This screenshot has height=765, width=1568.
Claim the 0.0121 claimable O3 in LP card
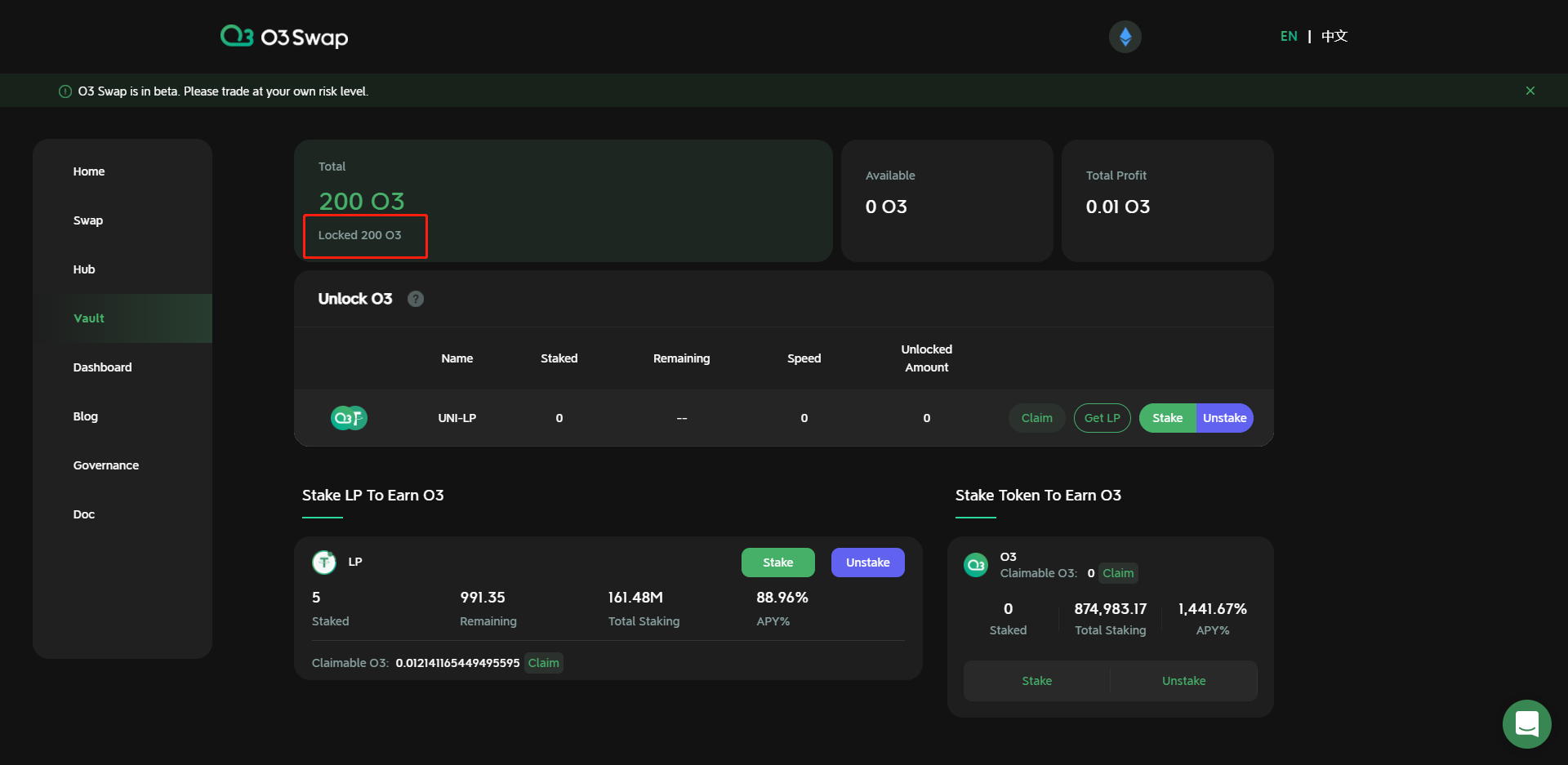tap(544, 663)
